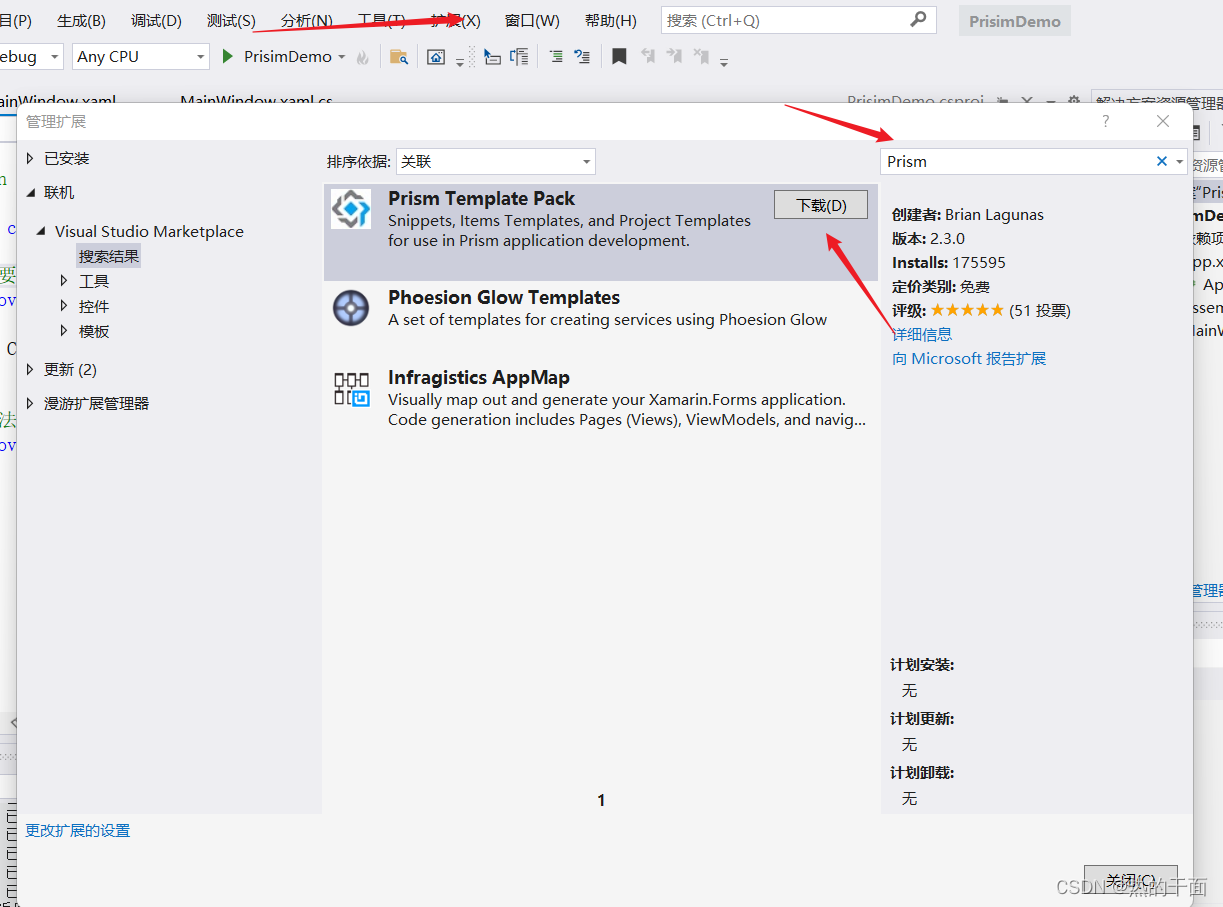The height and width of the screenshot is (907, 1223).
Task: Open the toolbar overflow options arrow after the bookmark icons
Action: pos(724,62)
